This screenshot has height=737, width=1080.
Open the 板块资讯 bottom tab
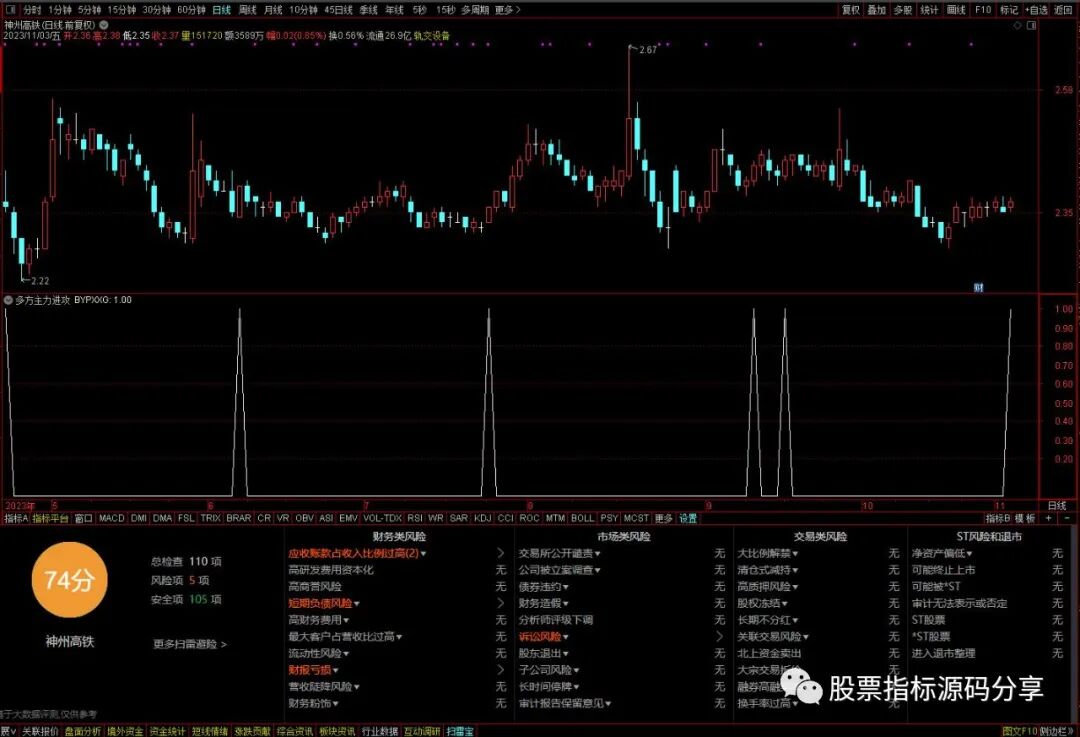pos(338,731)
